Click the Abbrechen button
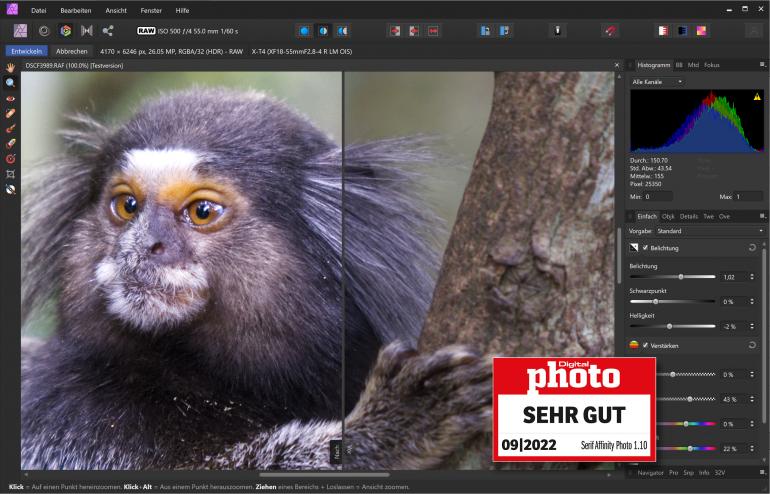Viewport: 770px width, 494px height. (x=72, y=51)
